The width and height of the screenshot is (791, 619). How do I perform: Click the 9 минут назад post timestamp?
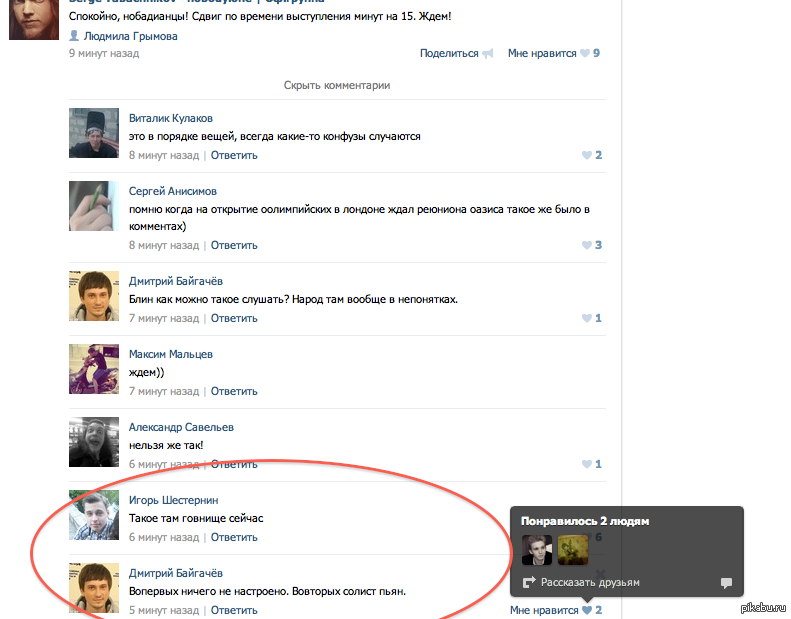pos(104,54)
